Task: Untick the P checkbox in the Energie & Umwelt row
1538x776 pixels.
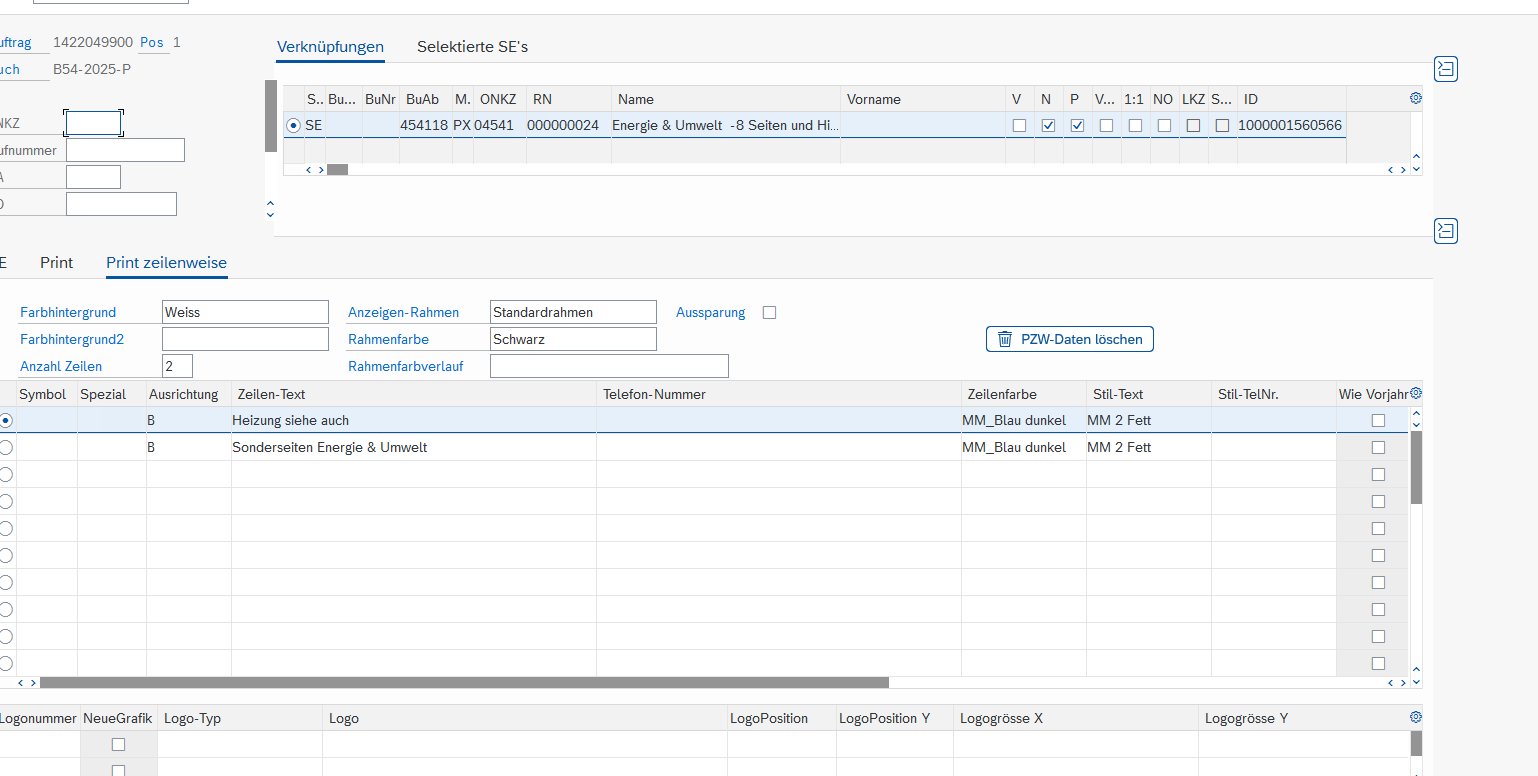Action: (1077, 126)
